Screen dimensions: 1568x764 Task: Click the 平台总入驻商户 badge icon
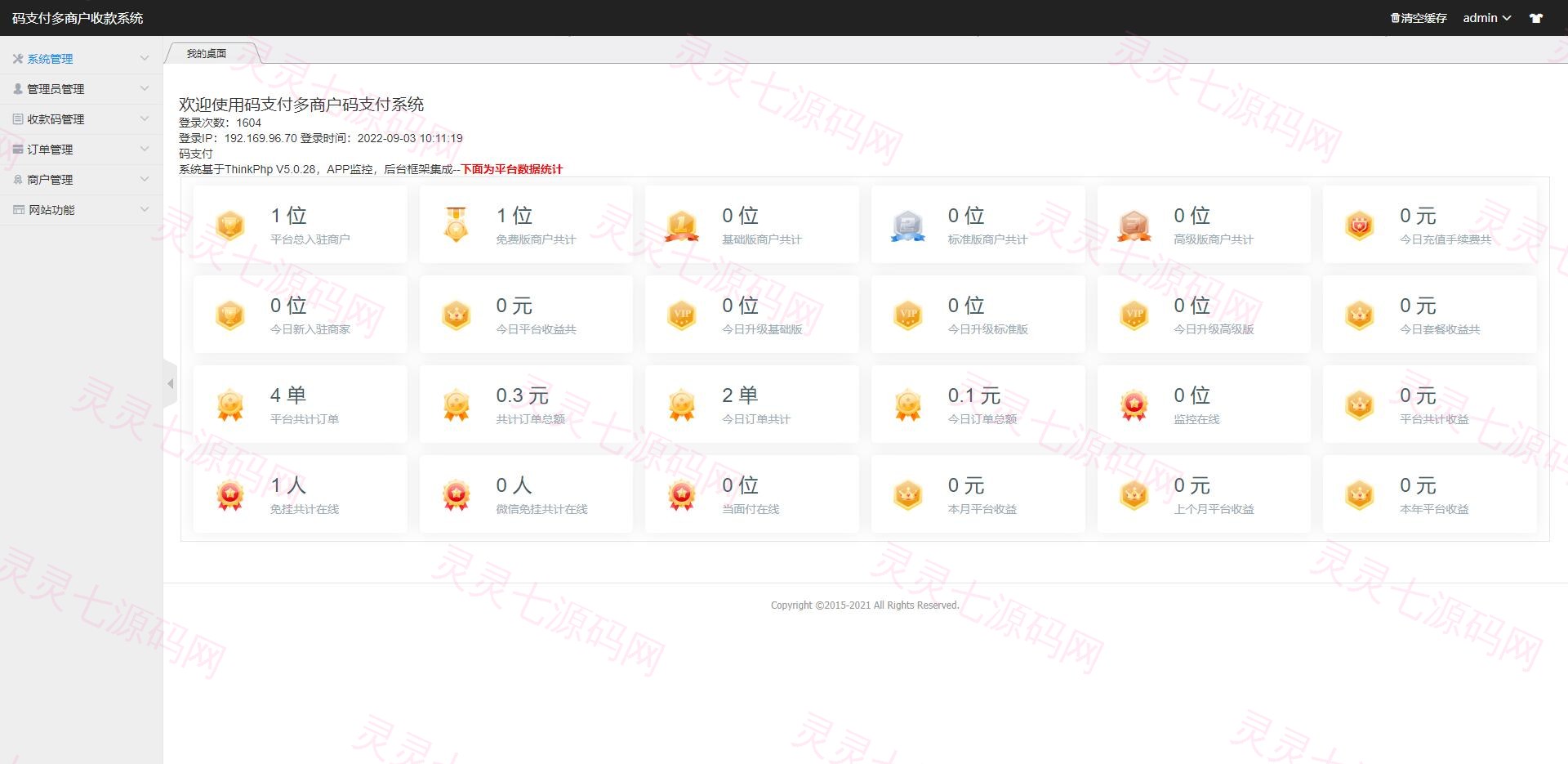click(230, 225)
